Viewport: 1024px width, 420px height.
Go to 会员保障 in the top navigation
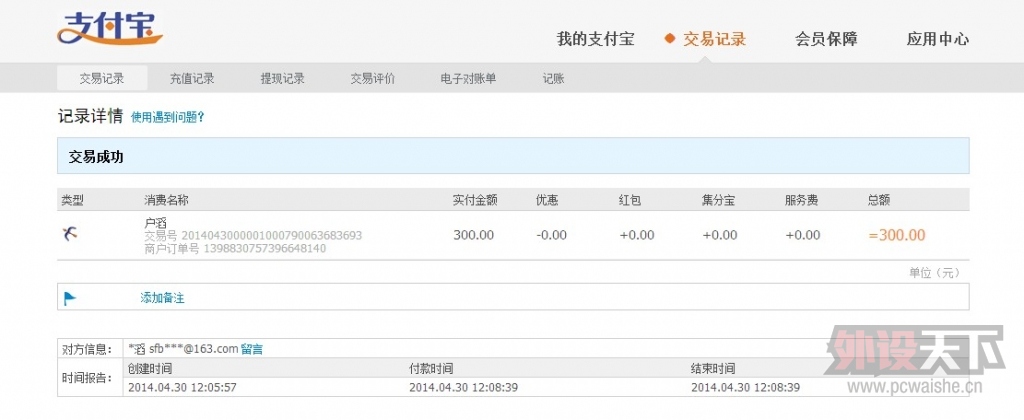(826, 40)
